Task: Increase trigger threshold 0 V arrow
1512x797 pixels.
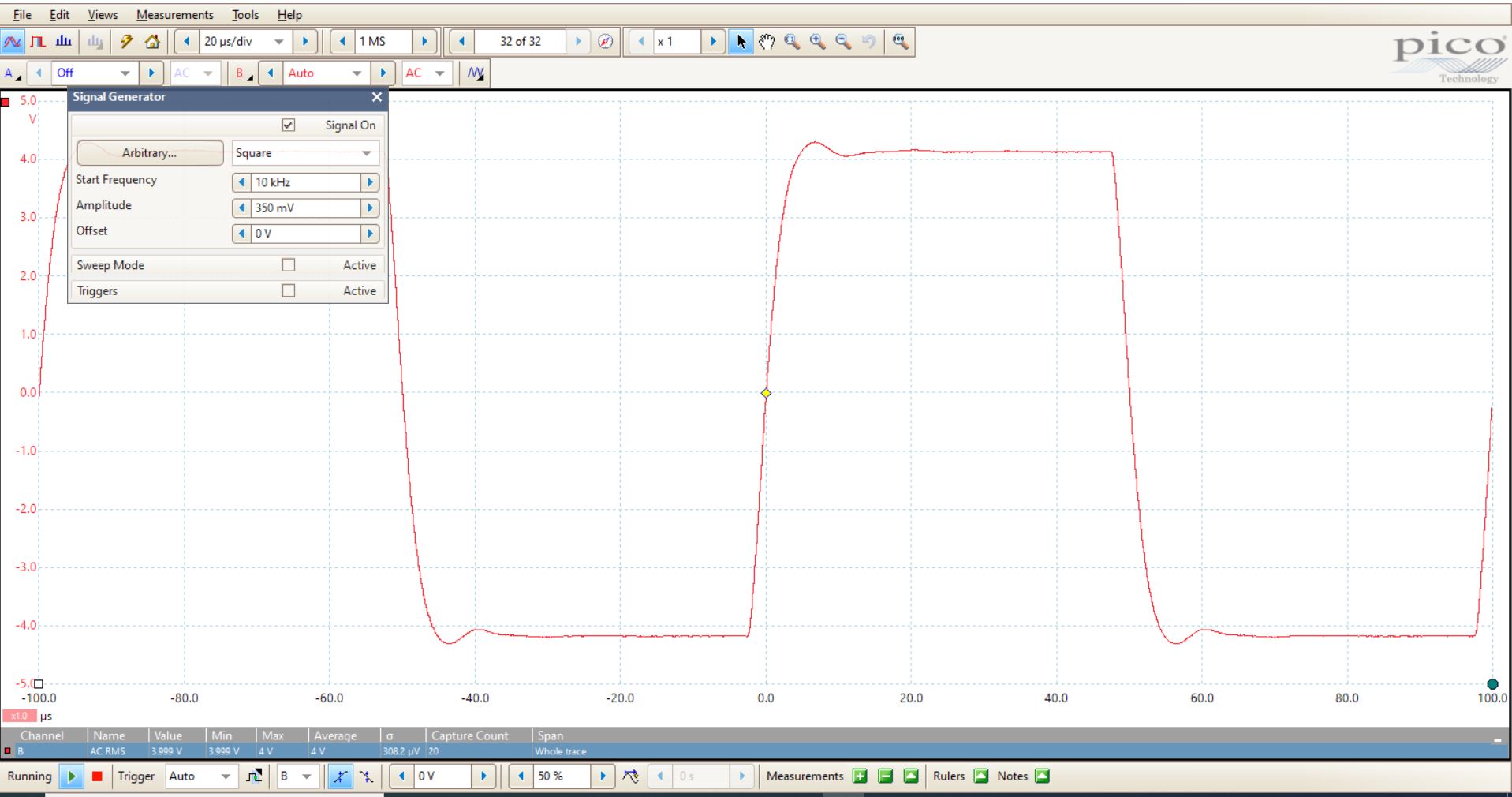Action: [483, 776]
